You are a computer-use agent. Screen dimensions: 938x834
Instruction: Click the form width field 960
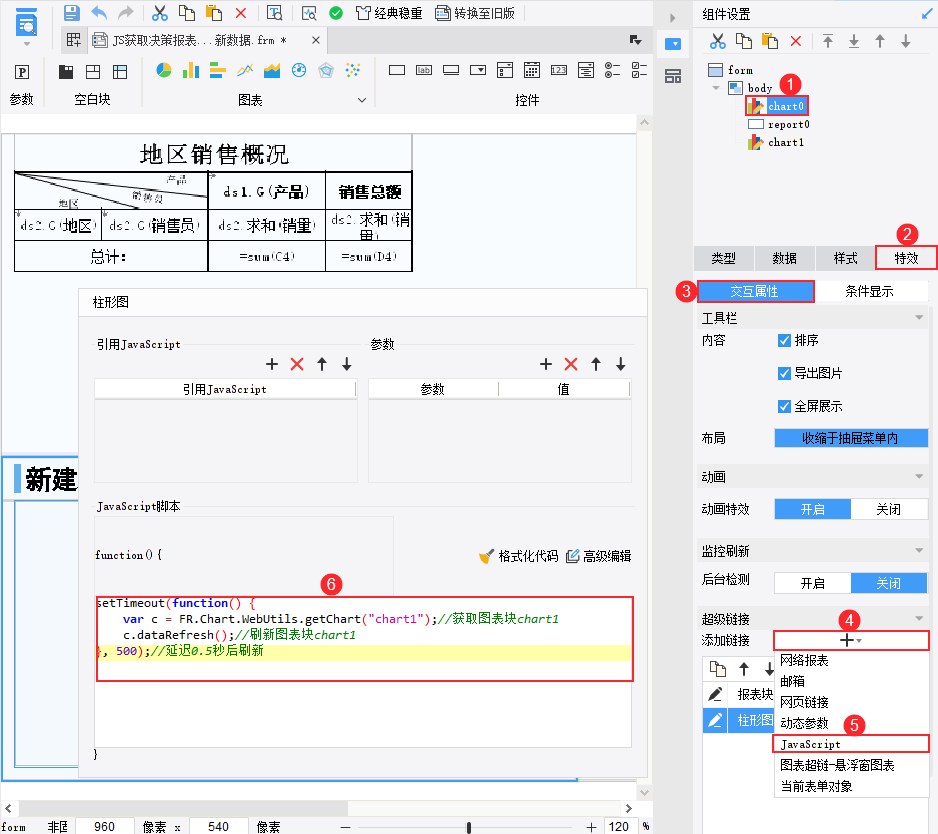[104, 826]
